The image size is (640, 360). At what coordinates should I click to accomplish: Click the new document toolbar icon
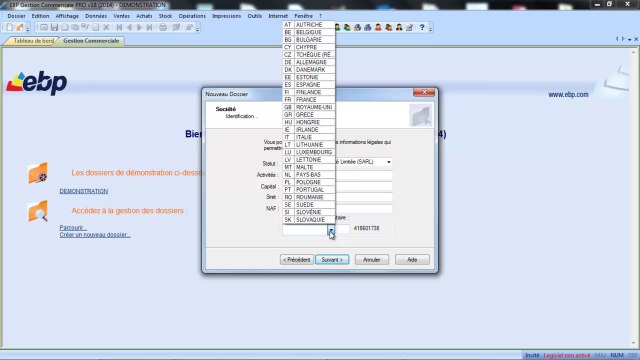tap(9, 27)
